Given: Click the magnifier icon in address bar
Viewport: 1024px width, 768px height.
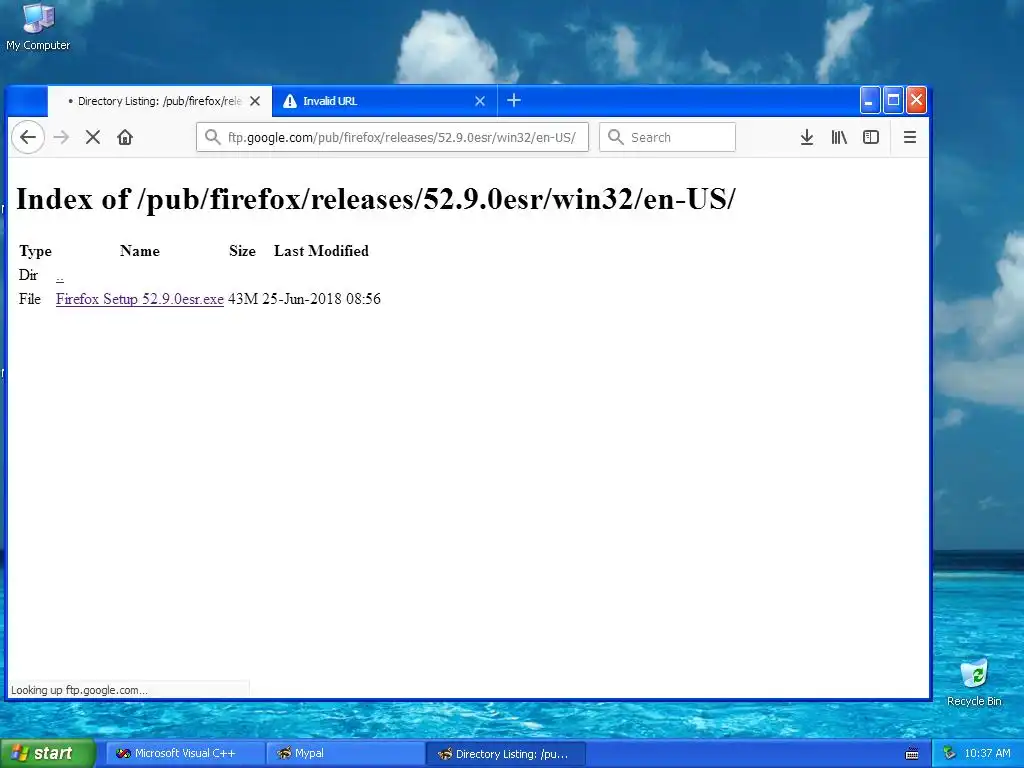Looking at the screenshot, I should 212,137.
